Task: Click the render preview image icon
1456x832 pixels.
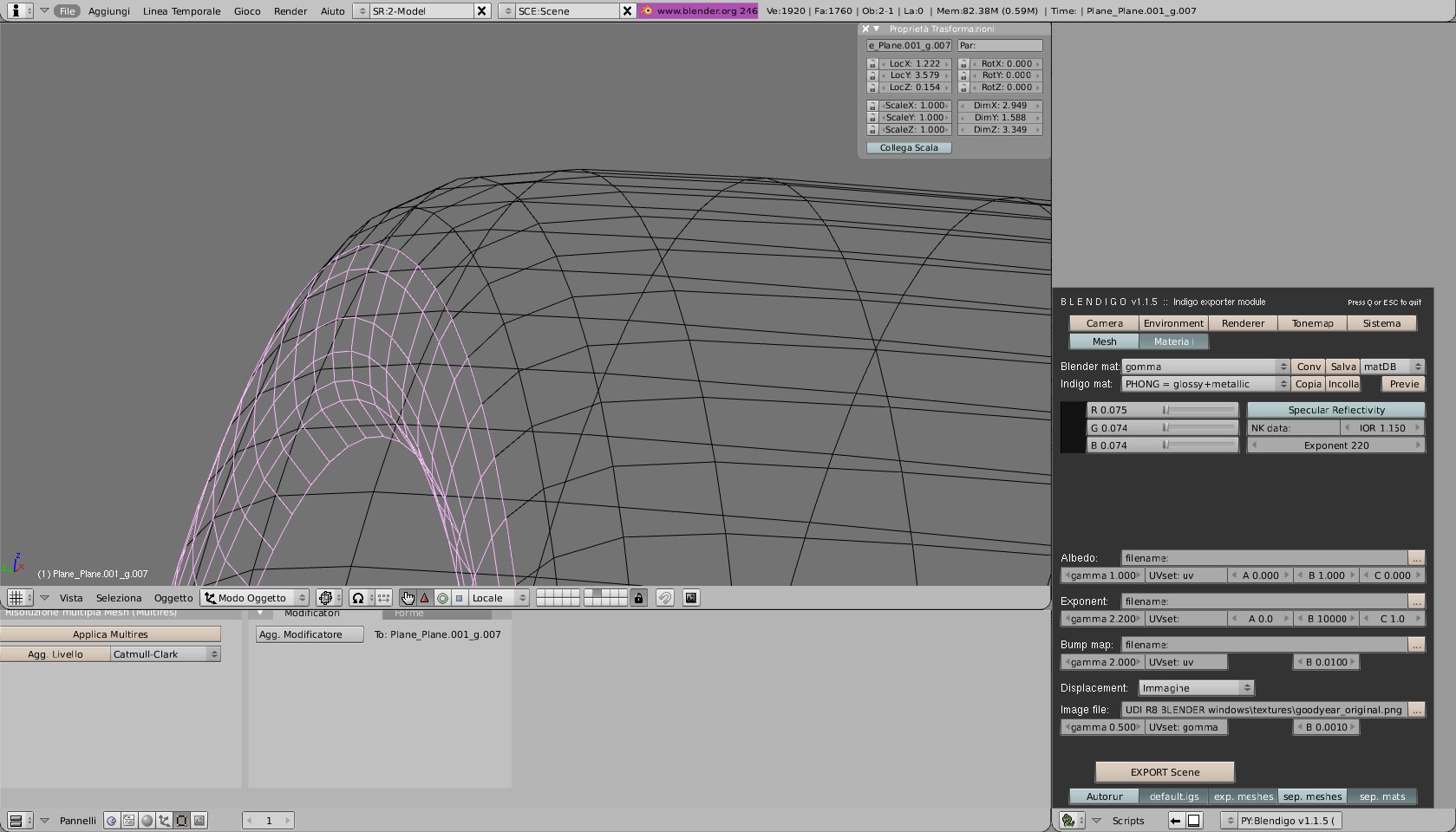Action: click(x=690, y=598)
